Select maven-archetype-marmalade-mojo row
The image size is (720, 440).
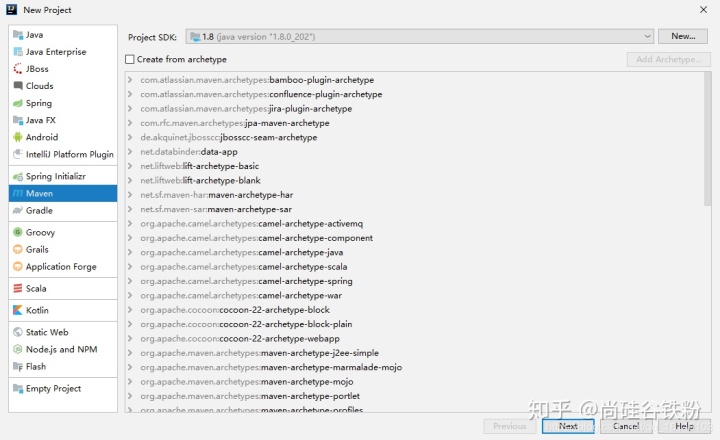click(415, 367)
